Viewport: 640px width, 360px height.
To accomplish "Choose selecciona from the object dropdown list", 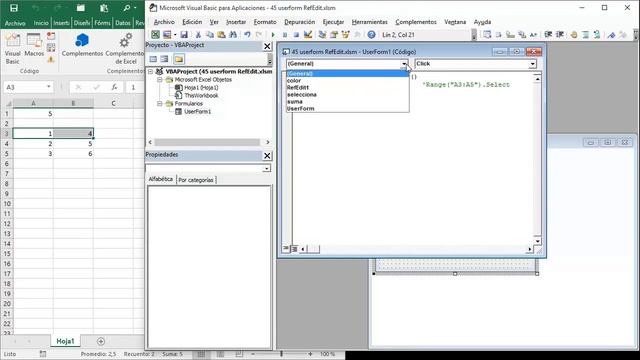I will click(302, 94).
